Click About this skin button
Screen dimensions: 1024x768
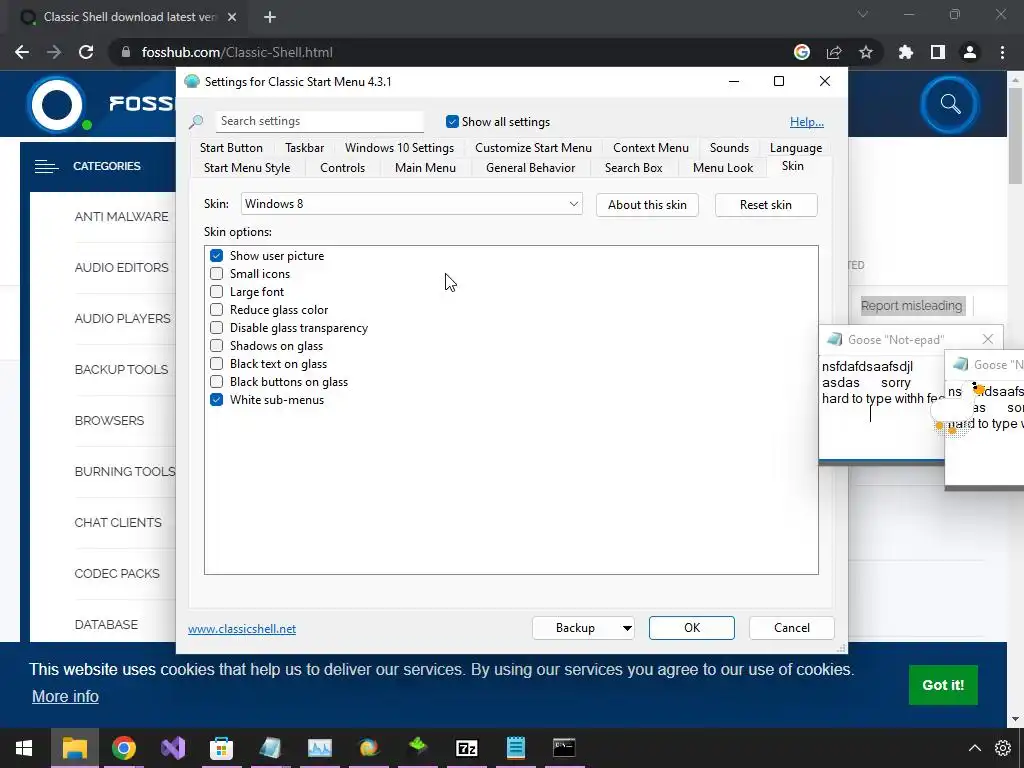(647, 205)
